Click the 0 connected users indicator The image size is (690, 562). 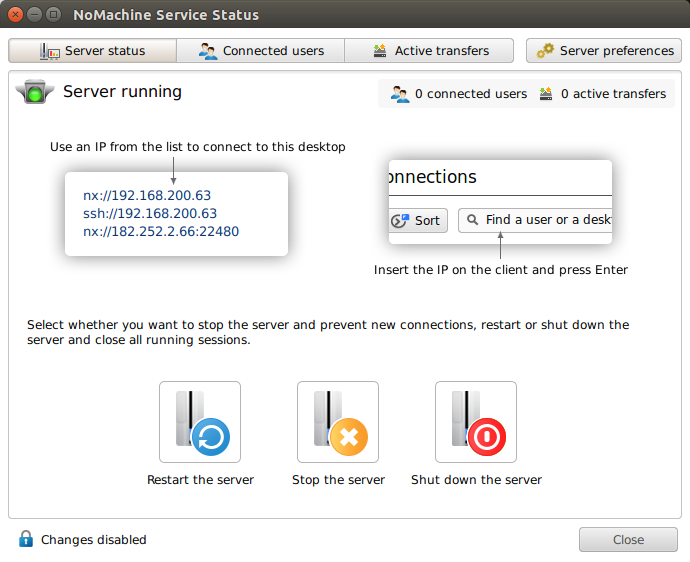[x=459, y=94]
